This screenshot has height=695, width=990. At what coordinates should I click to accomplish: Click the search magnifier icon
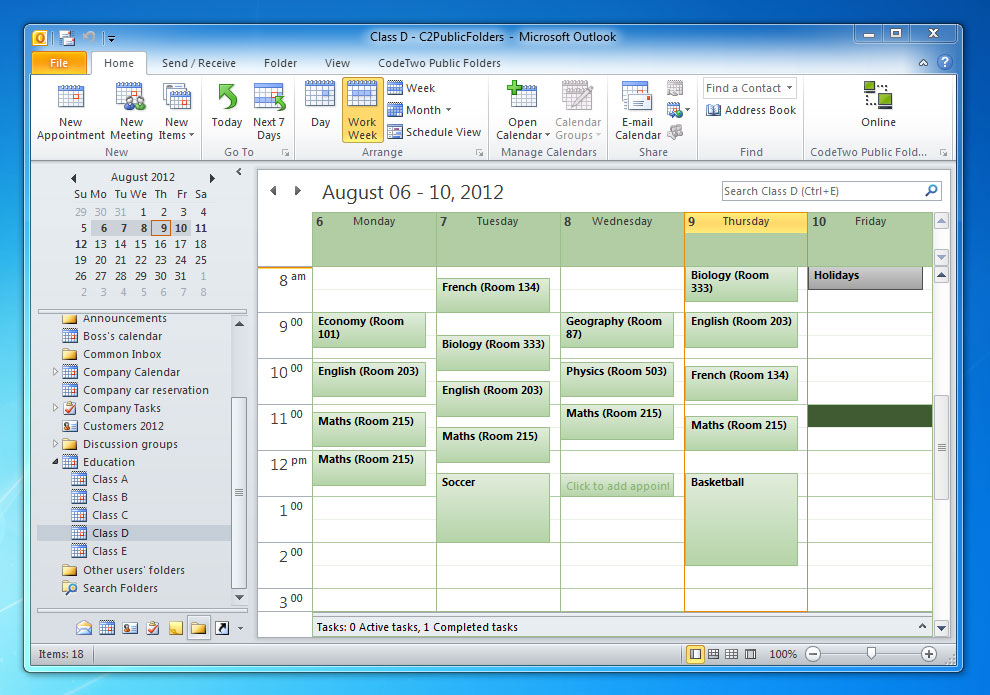tap(931, 191)
